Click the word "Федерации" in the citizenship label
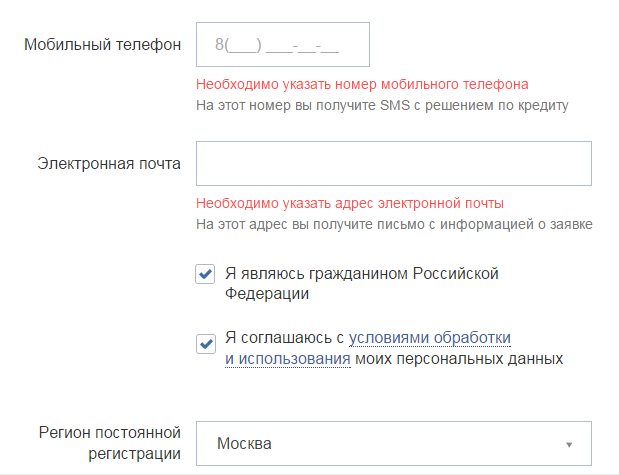619x475 pixels. (267, 294)
